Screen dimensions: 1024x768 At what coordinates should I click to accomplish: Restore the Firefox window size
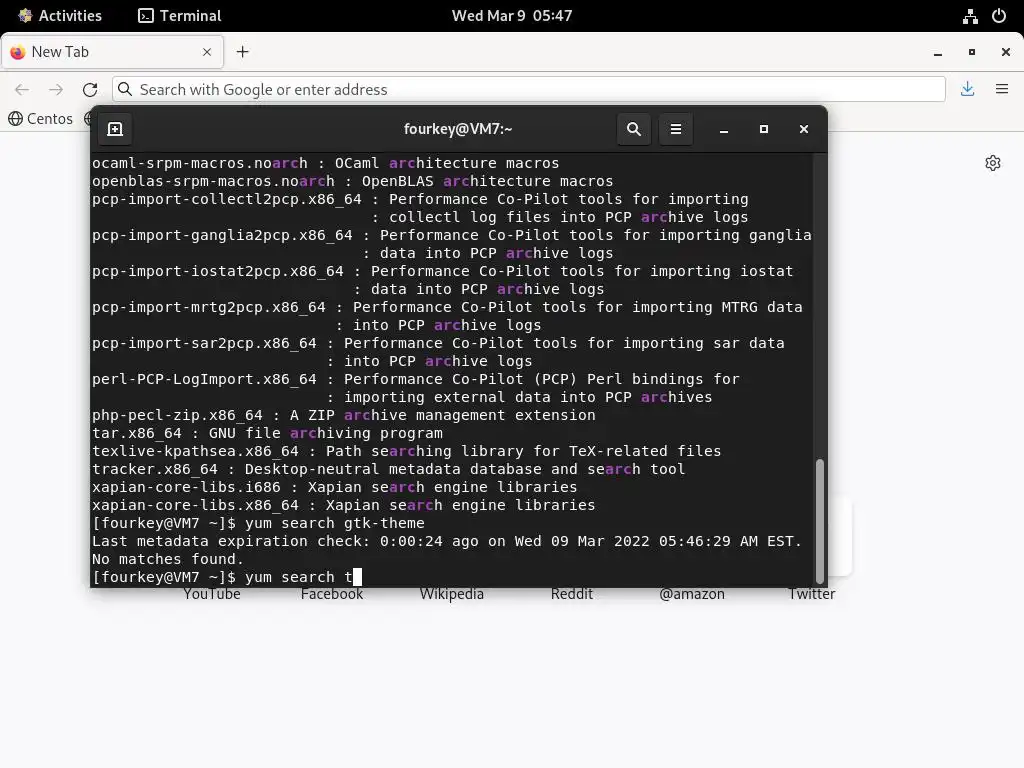point(972,52)
